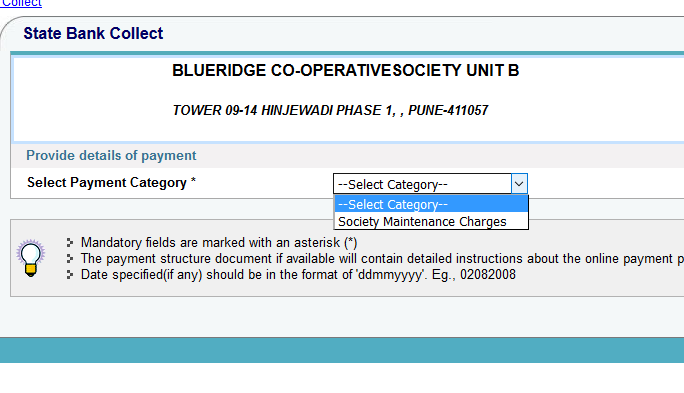Select the highlighted --Select Category-- option
The image size is (684, 393).
[x=431, y=204]
